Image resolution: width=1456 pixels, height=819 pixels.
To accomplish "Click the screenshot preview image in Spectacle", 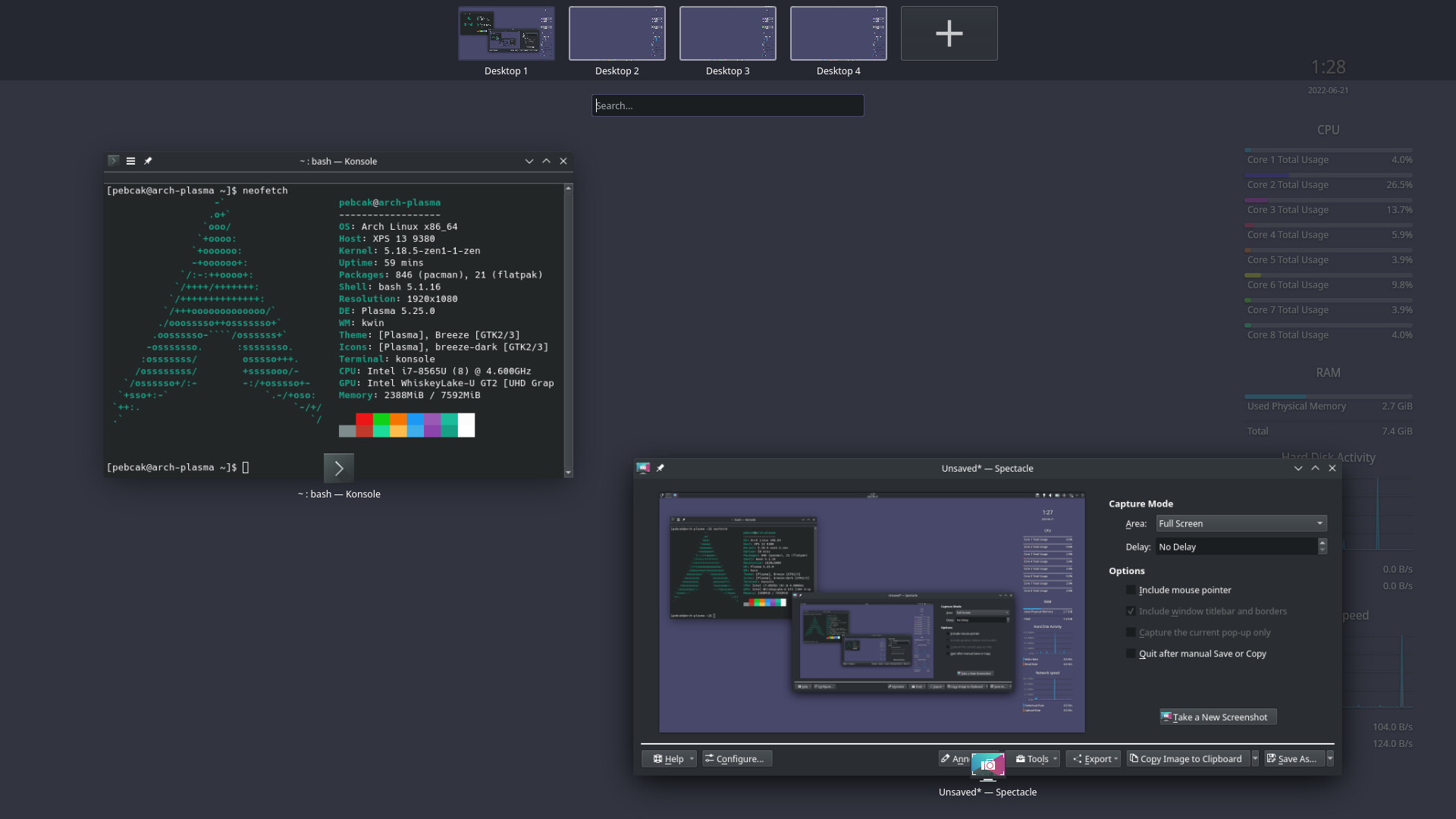I will tap(872, 613).
